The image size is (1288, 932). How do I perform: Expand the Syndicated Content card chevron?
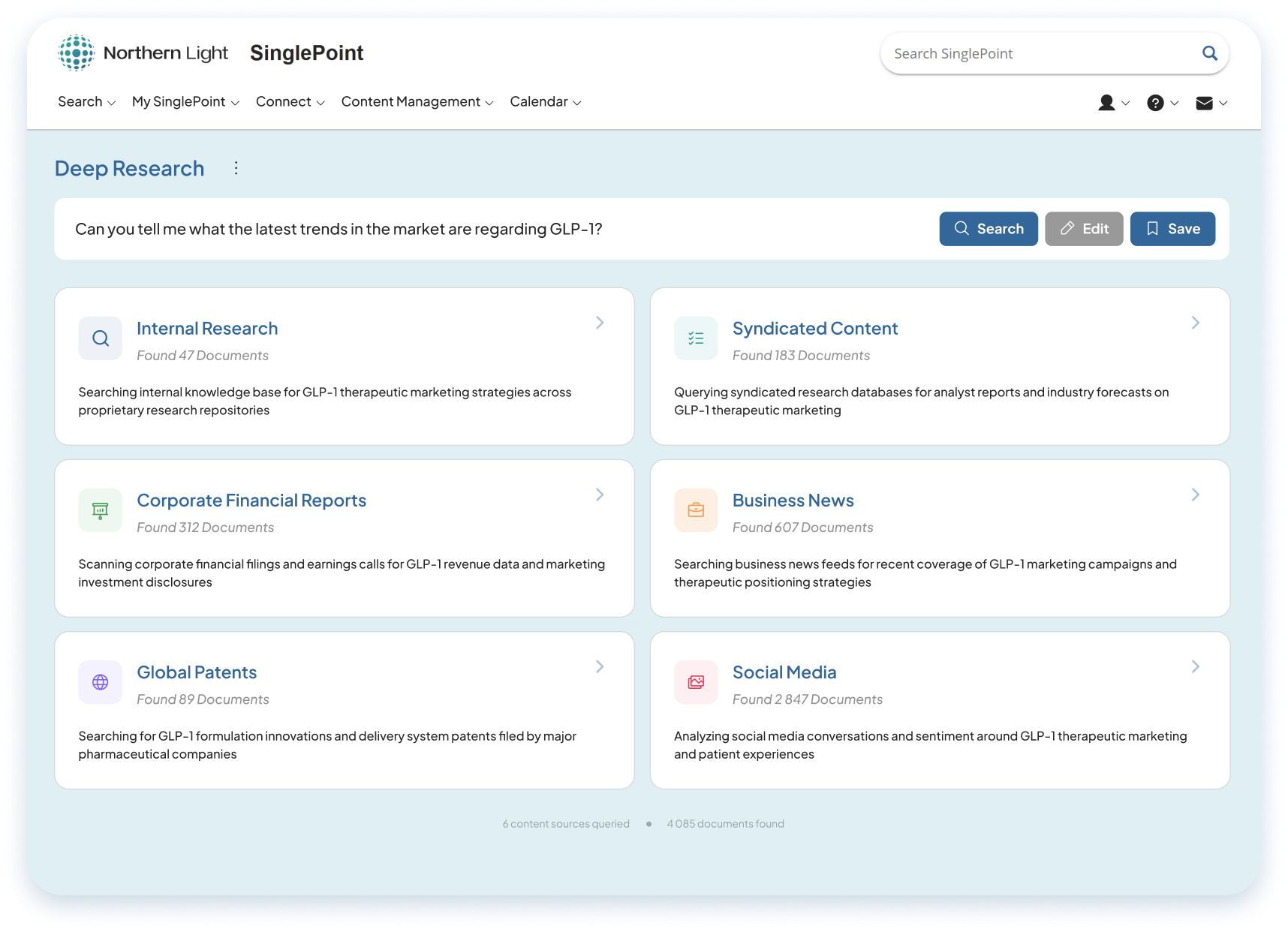[1196, 323]
